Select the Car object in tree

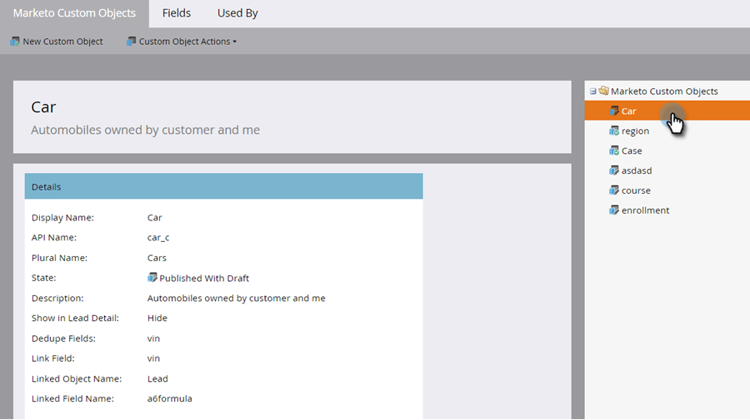click(x=667, y=111)
